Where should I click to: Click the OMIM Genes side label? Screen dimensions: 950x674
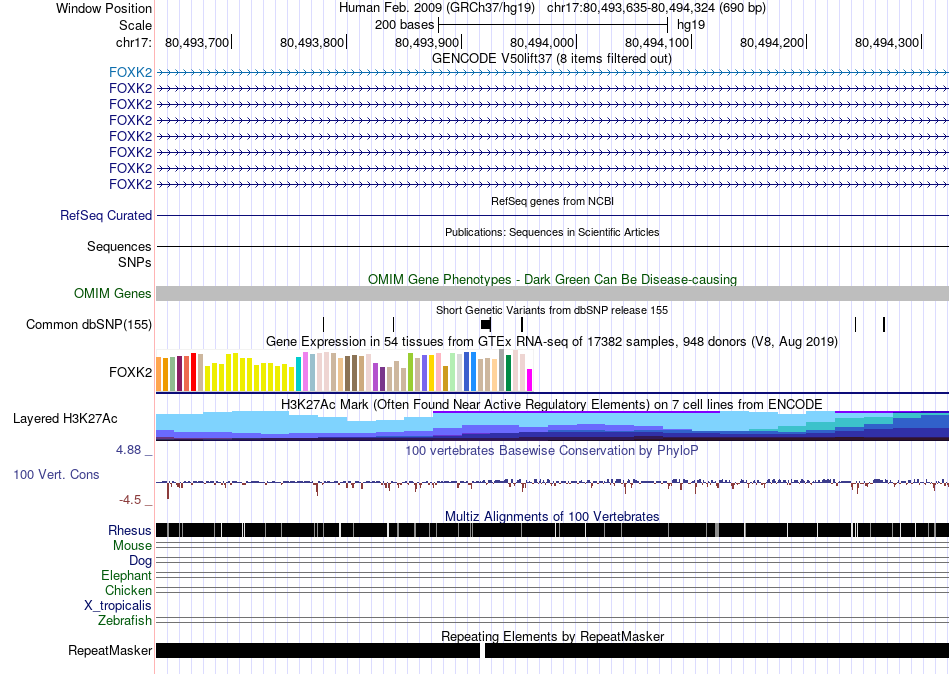[113, 293]
